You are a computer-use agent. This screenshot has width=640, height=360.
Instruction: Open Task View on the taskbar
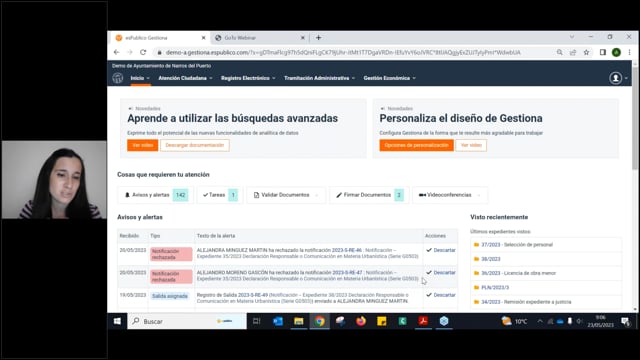256,321
